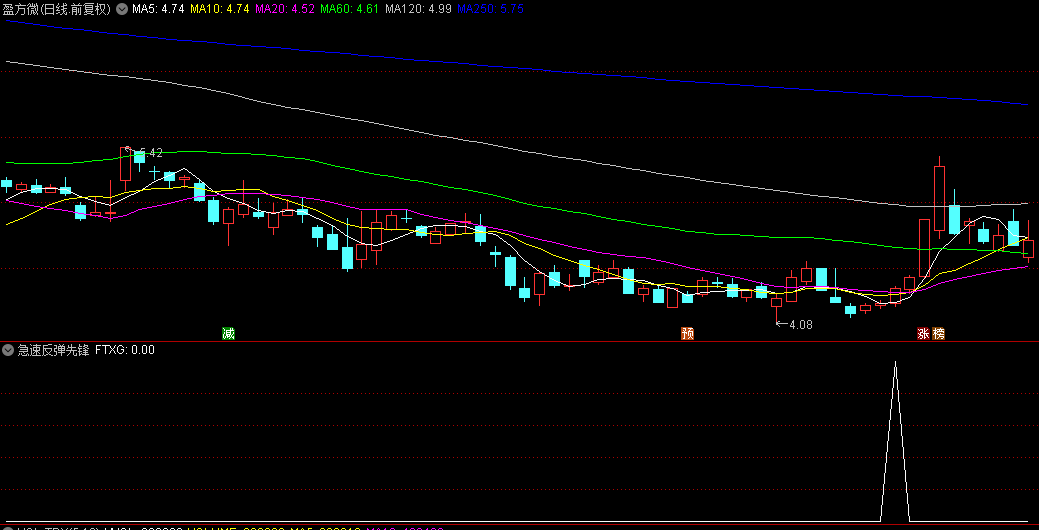This screenshot has width=1039, height=530.
Task: Click the MA60: 4.61 label
Action: coord(349,9)
